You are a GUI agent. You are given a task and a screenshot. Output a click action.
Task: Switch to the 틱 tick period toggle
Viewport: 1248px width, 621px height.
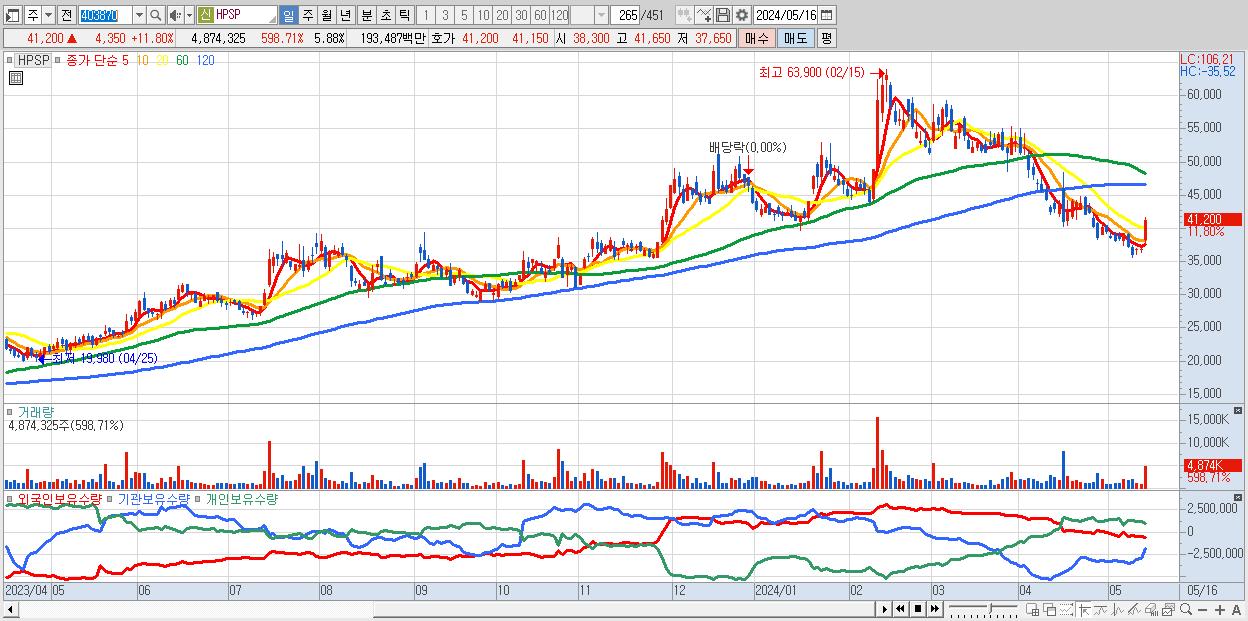404,16
